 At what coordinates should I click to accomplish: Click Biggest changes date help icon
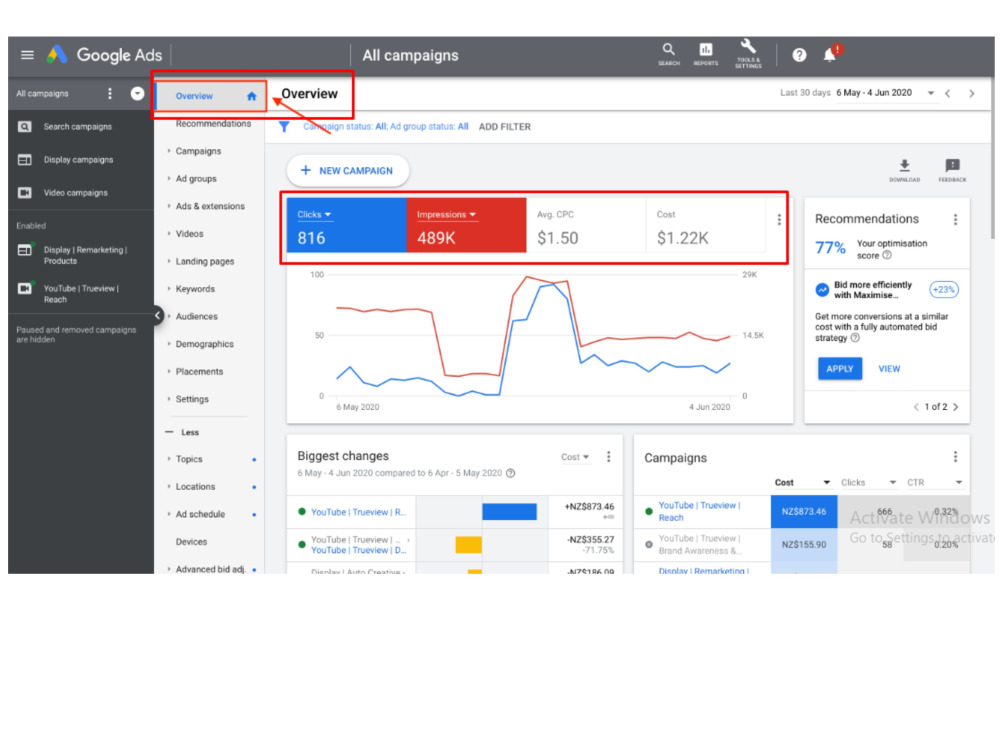(x=510, y=473)
